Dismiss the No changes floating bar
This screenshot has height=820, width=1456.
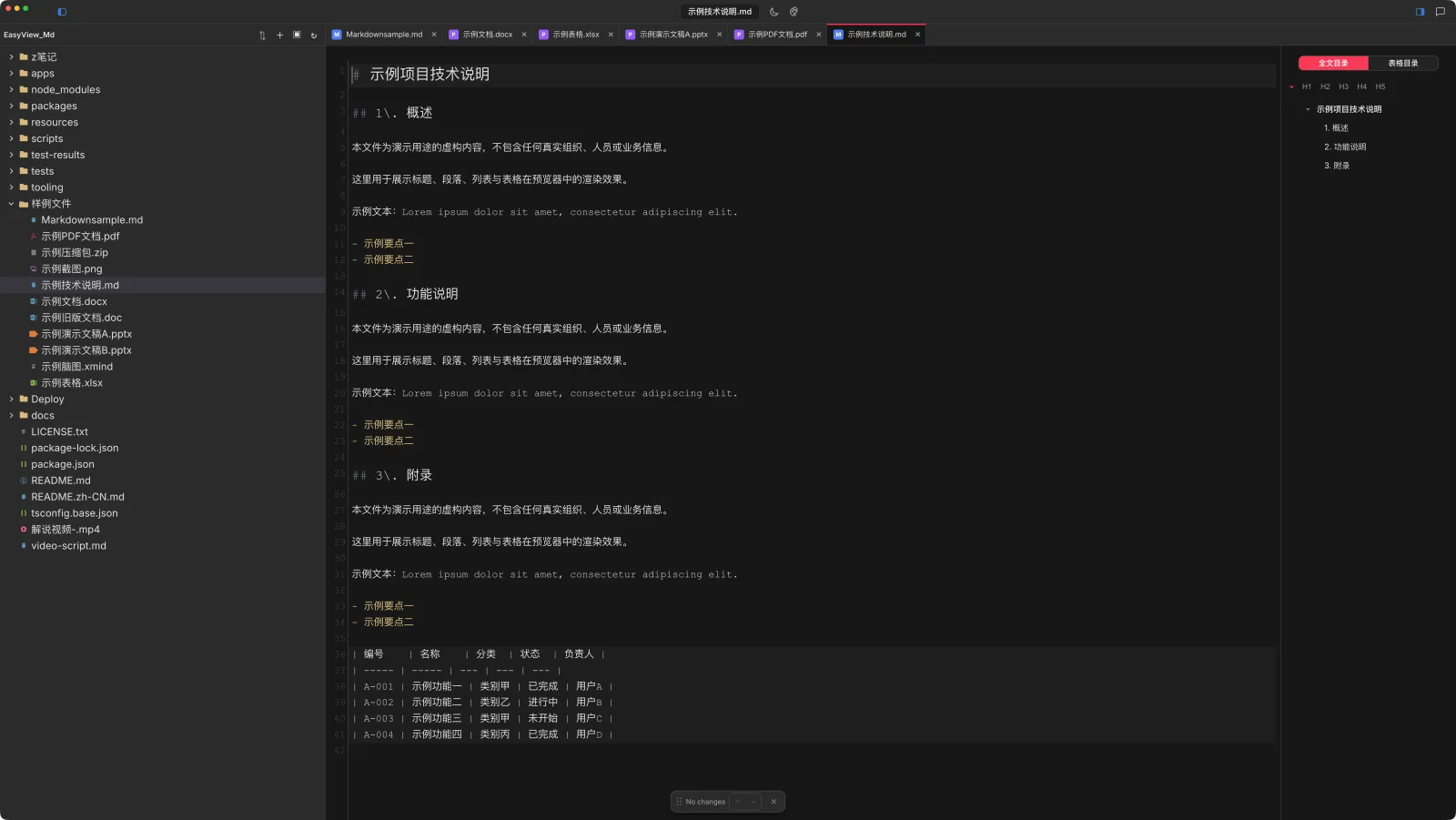773,802
